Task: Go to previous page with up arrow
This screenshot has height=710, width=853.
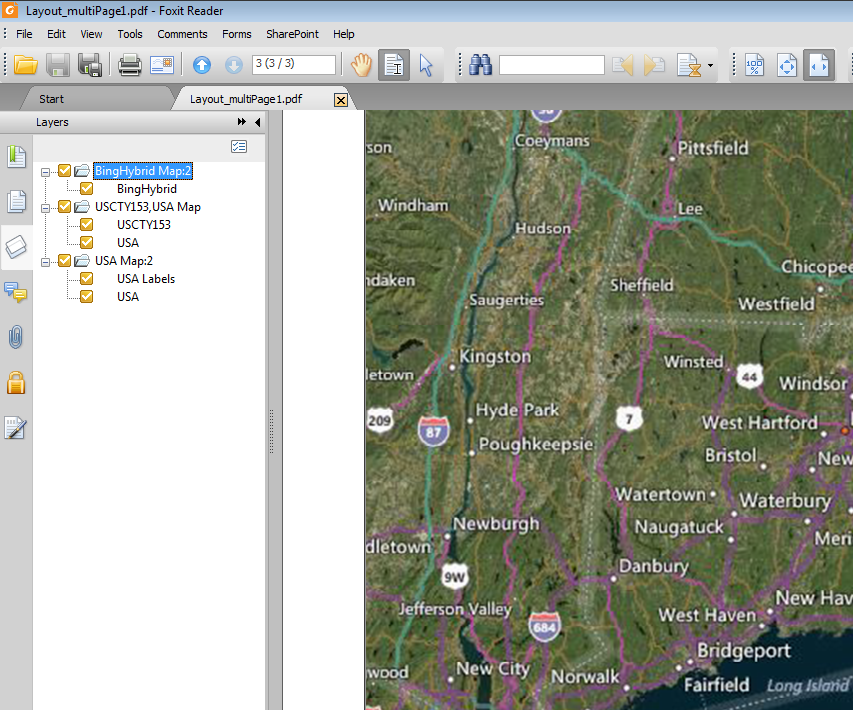Action: 202,65
